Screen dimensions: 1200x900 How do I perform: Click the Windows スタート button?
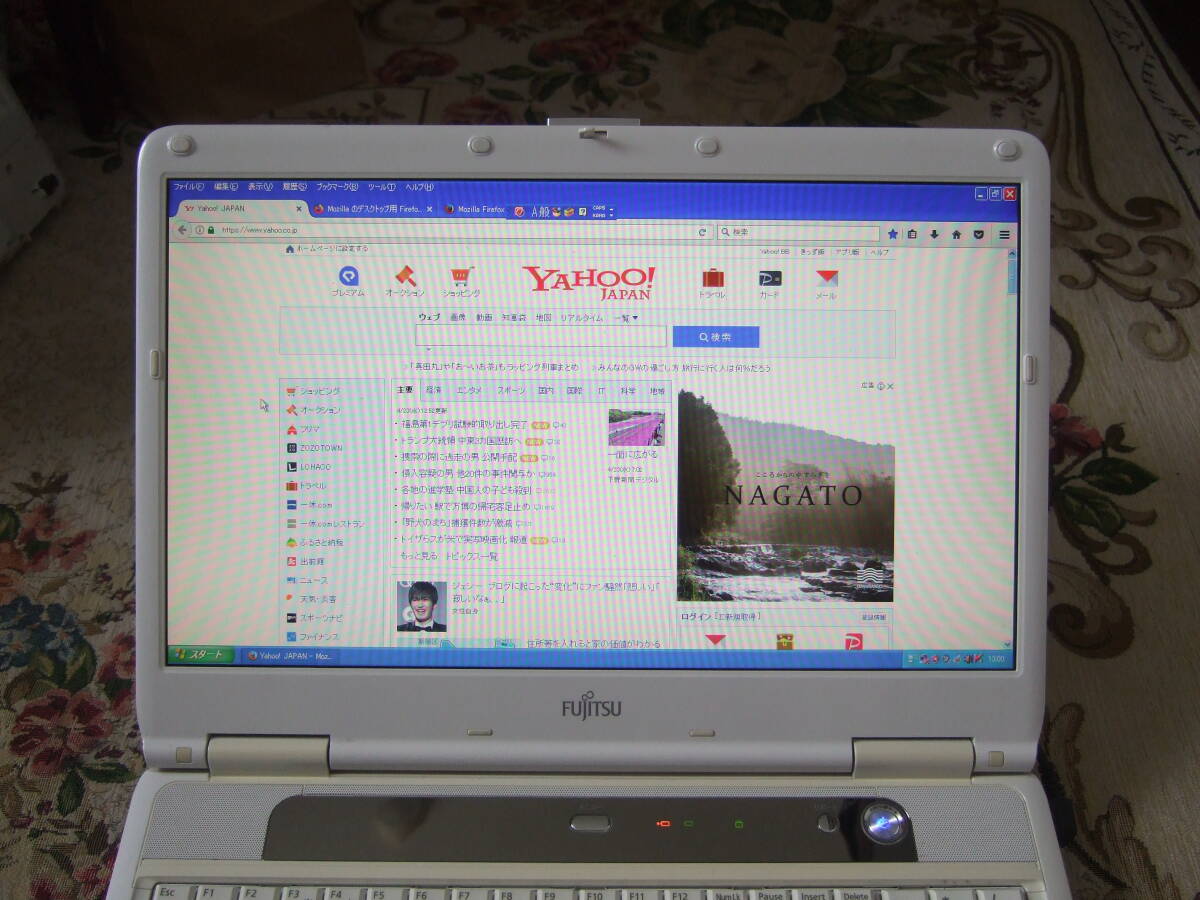[x=202, y=654]
